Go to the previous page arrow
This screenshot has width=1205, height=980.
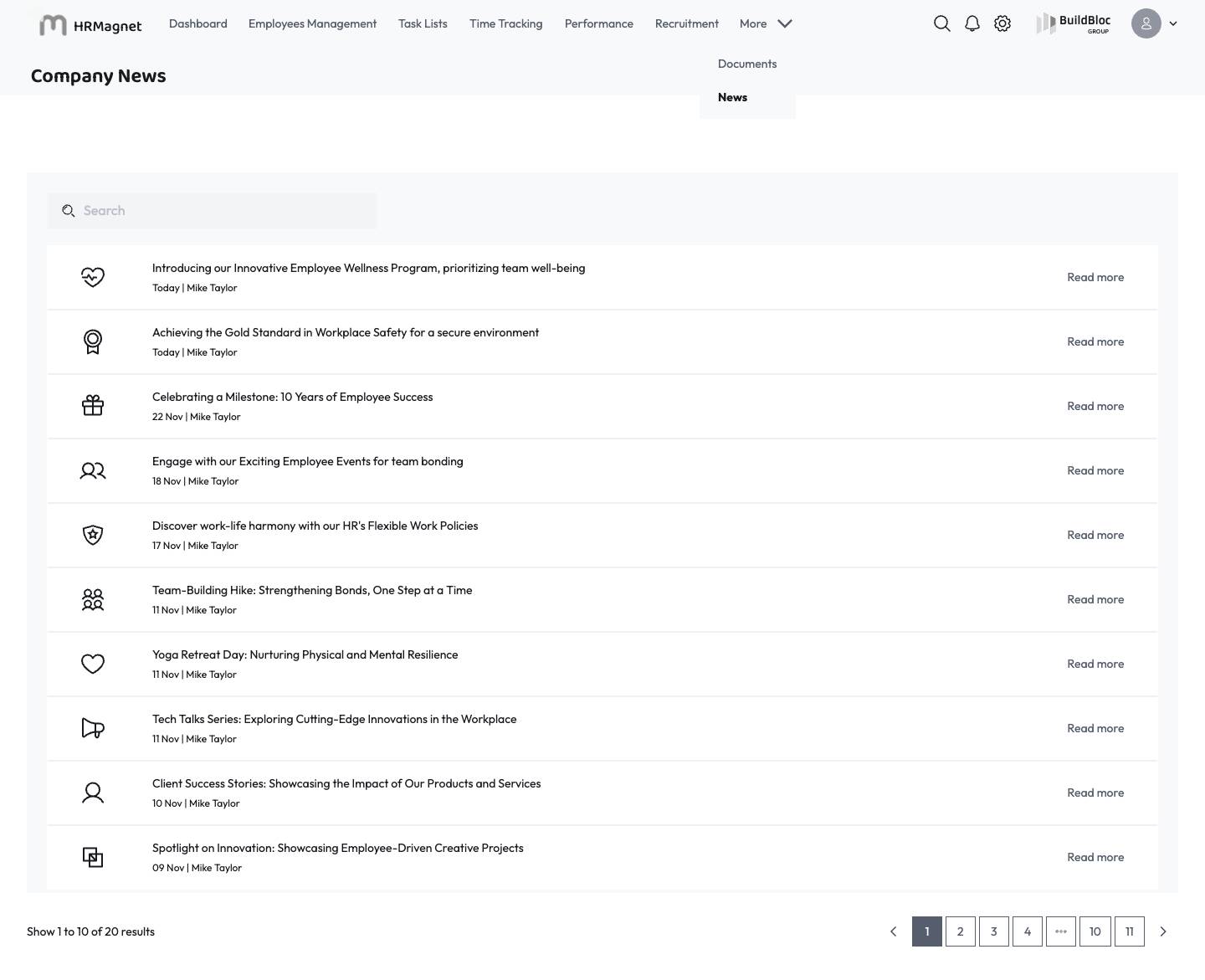pyautogui.click(x=893, y=931)
